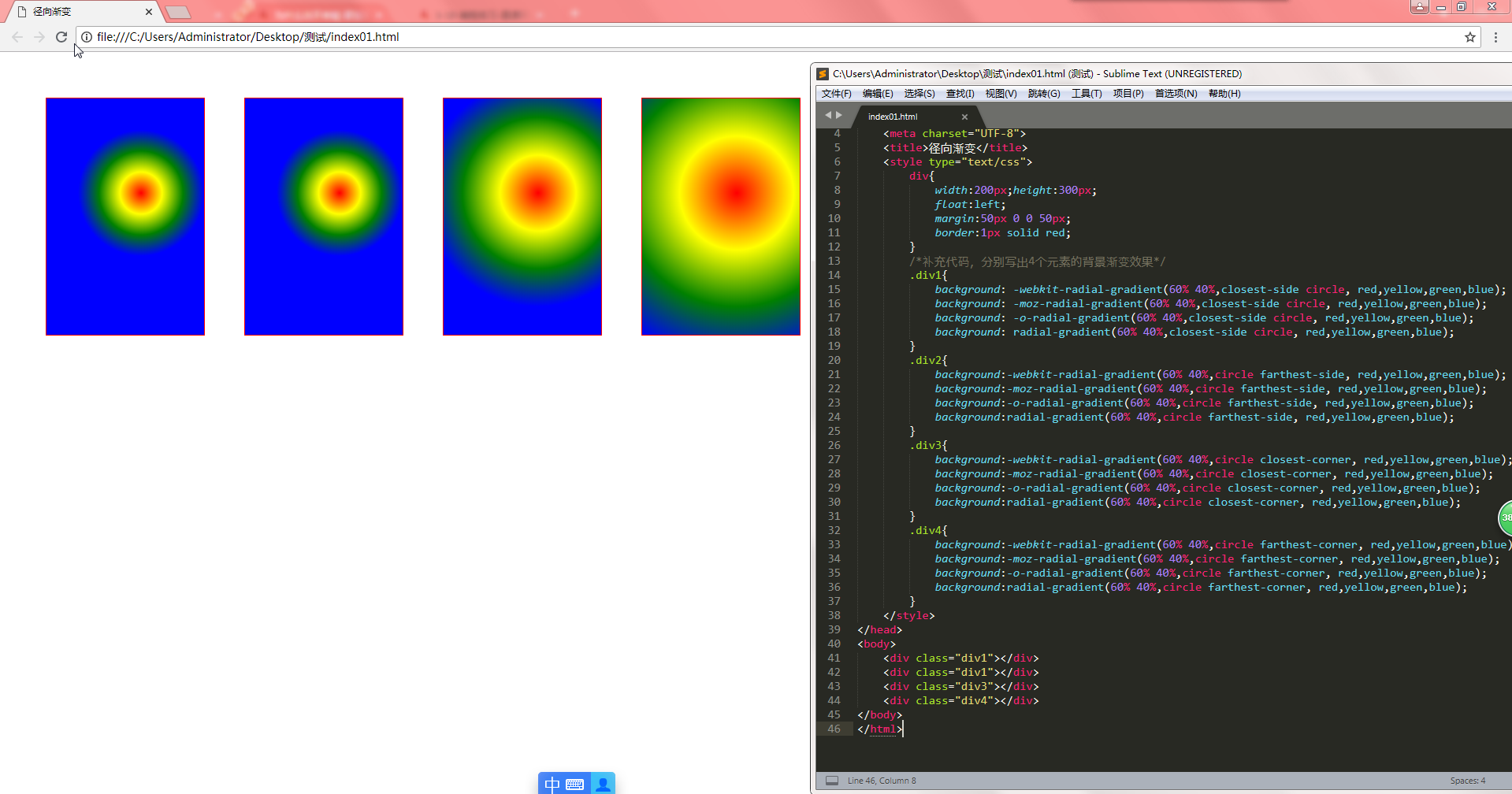Open the Chrome three-dot menu

tap(1495, 37)
